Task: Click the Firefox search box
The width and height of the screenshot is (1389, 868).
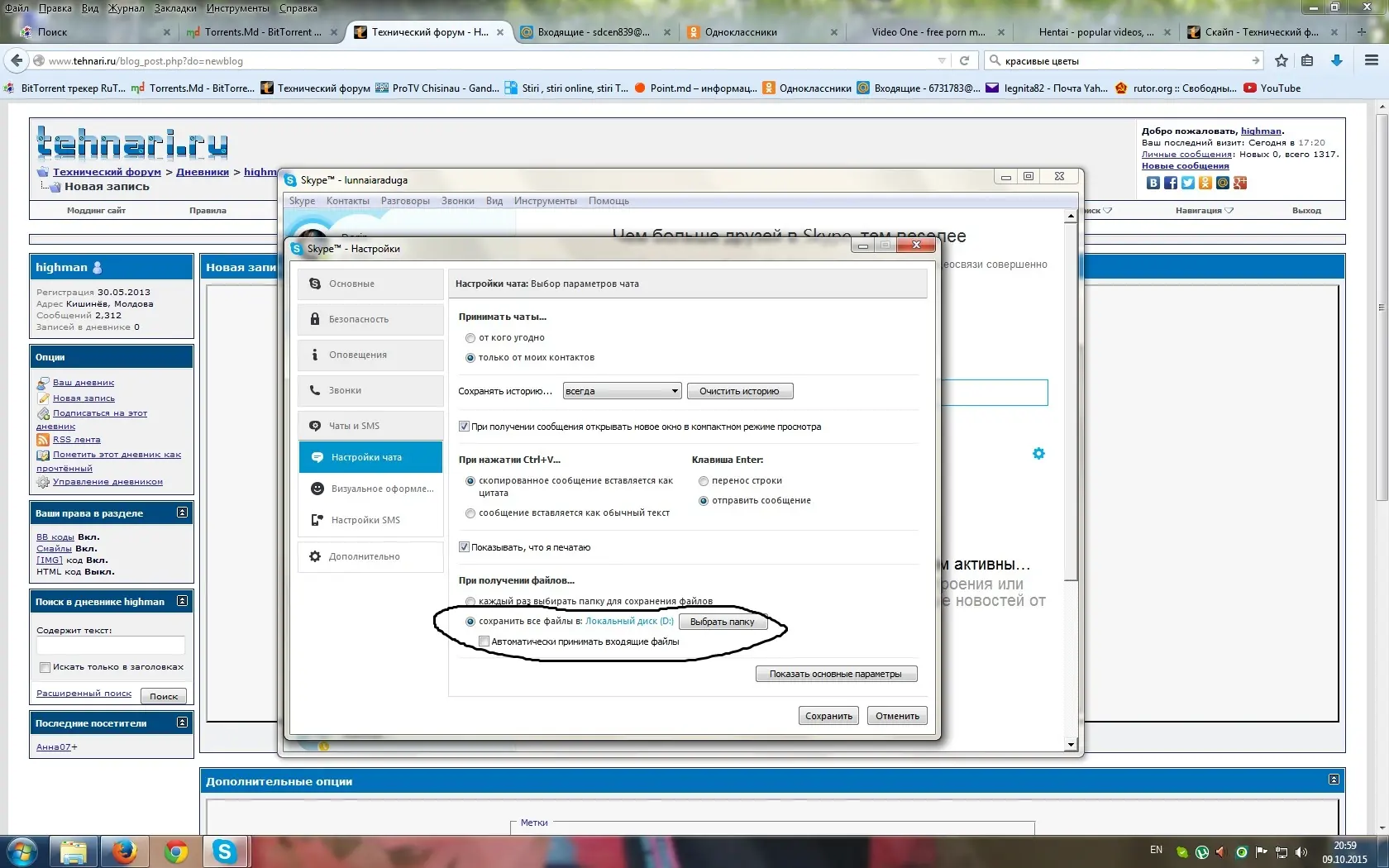Action: (x=1123, y=60)
